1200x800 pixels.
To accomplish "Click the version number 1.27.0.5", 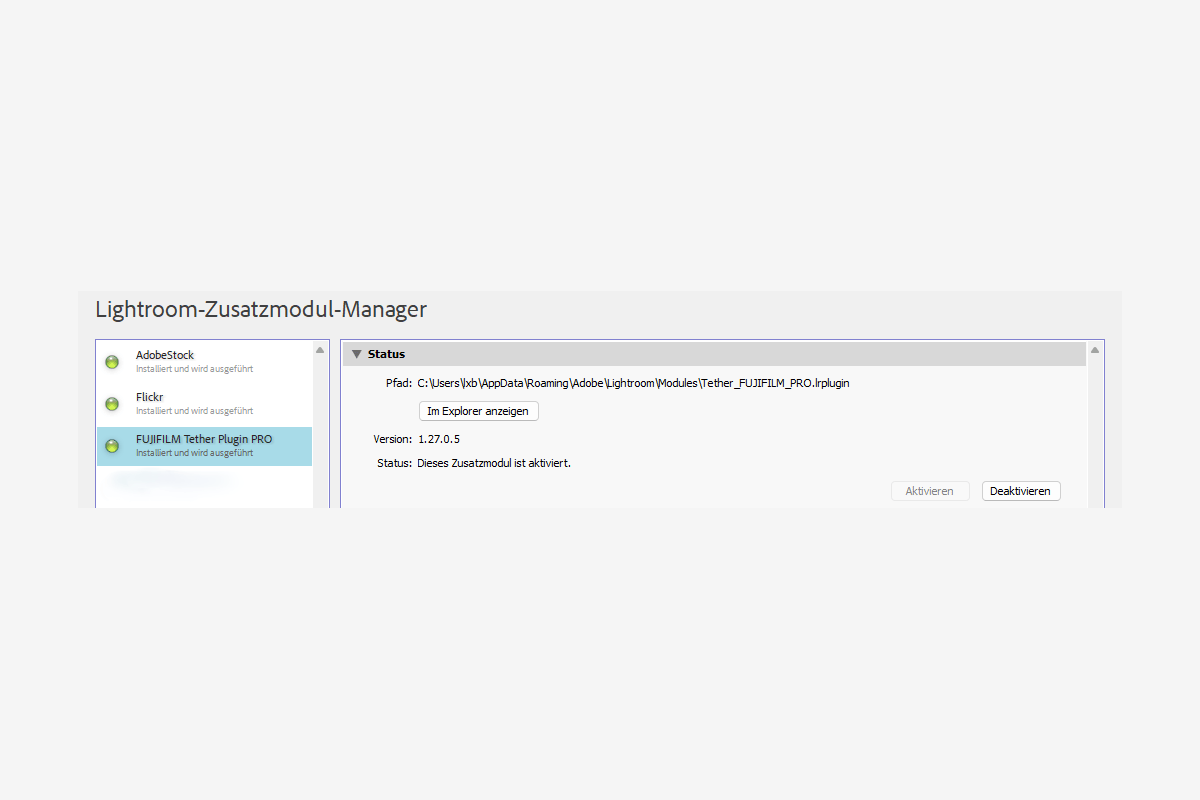I will tap(439, 439).
